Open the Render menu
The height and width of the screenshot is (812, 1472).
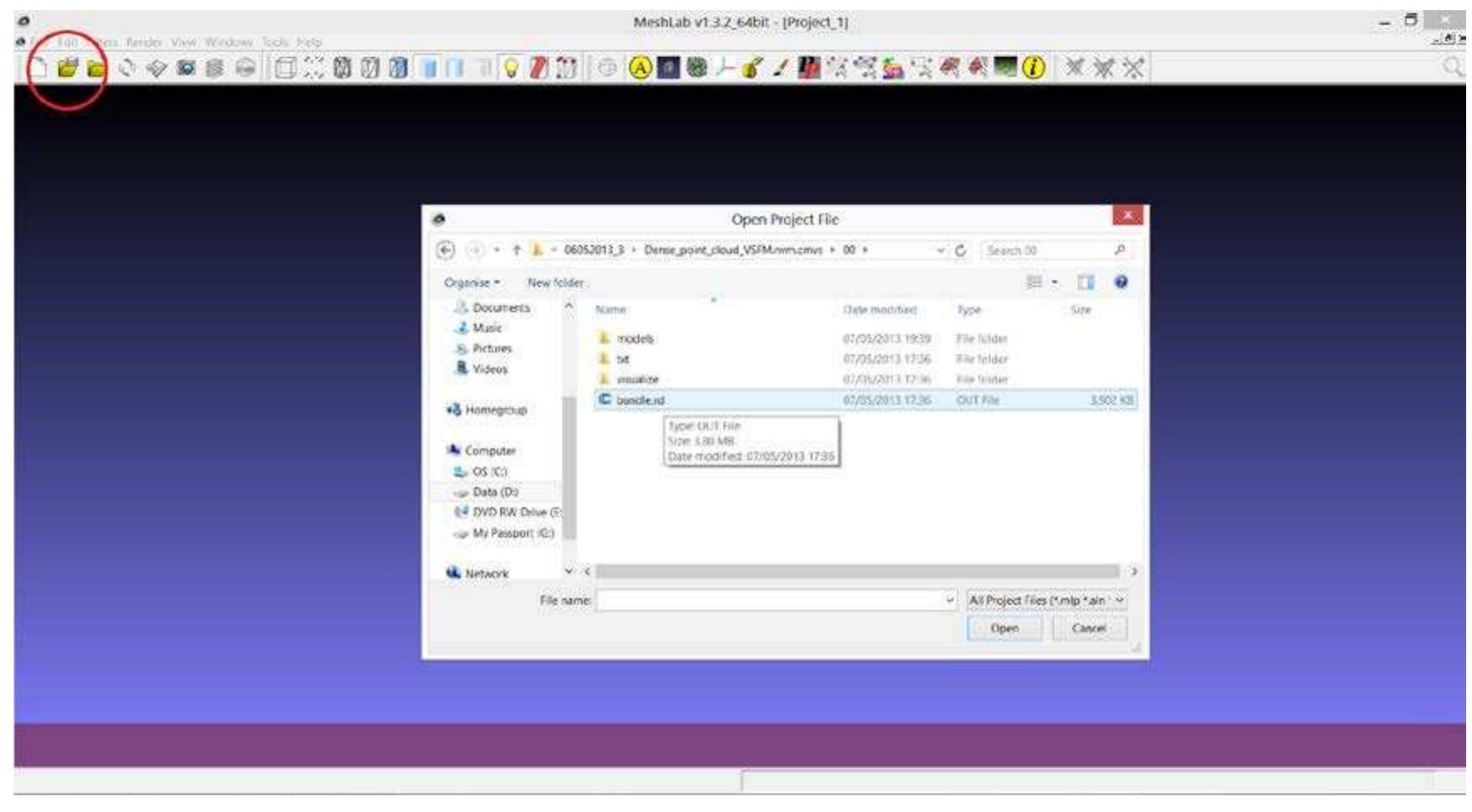click(x=143, y=39)
